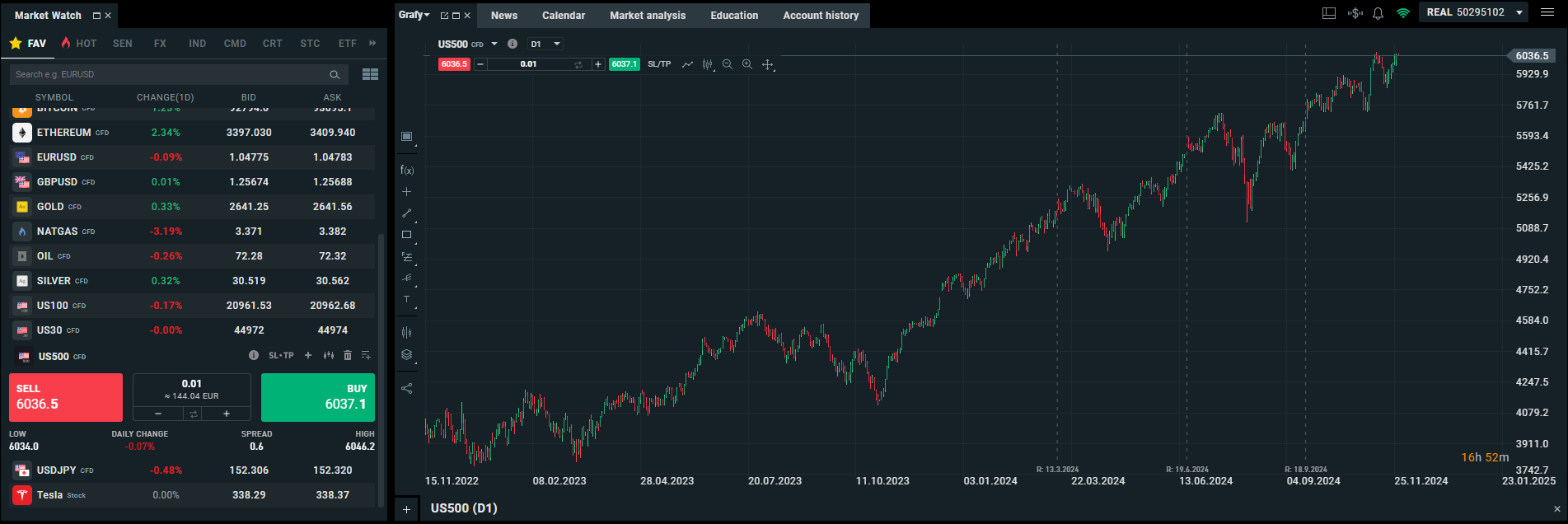Image resolution: width=1568 pixels, height=524 pixels.
Task: Click the US500 instrument info icon on the chart
Action: 513,44
